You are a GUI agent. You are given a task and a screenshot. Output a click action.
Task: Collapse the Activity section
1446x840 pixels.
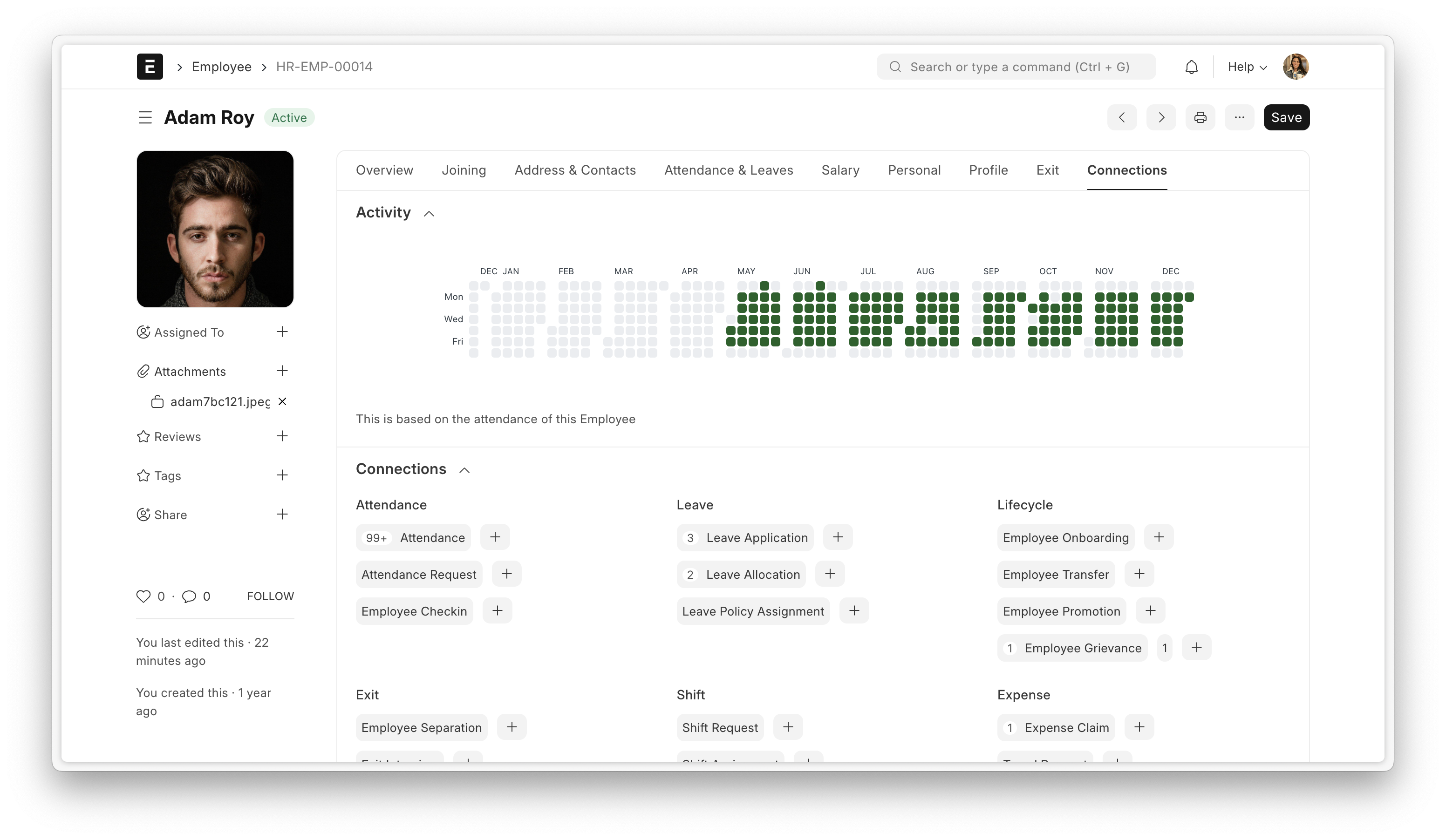pos(429,214)
